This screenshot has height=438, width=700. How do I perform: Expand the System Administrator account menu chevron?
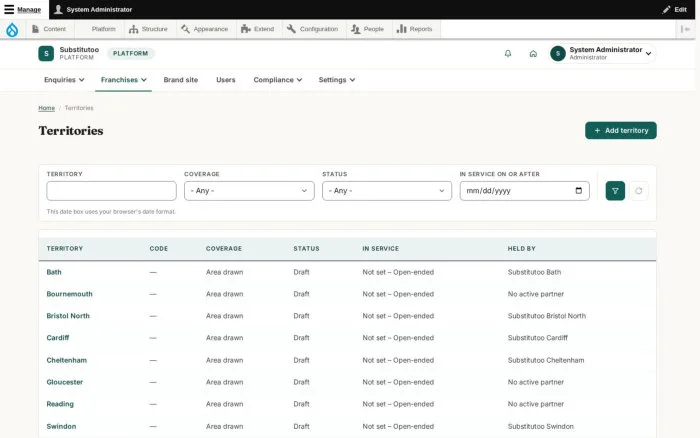tap(648, 54)
